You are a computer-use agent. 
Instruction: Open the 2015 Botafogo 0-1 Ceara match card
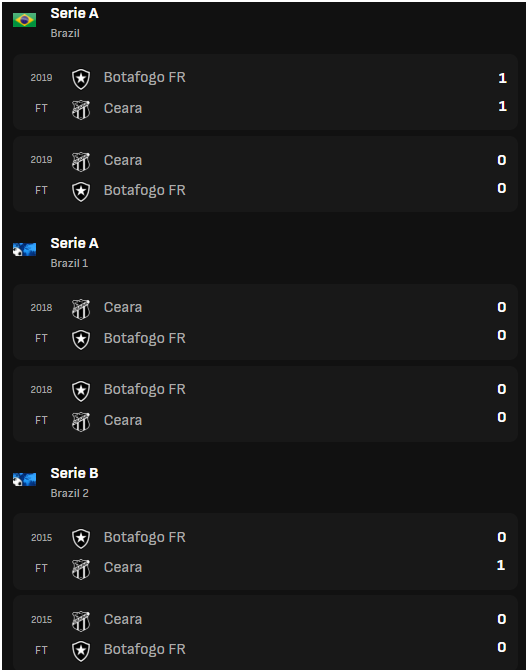click(265, 552)
